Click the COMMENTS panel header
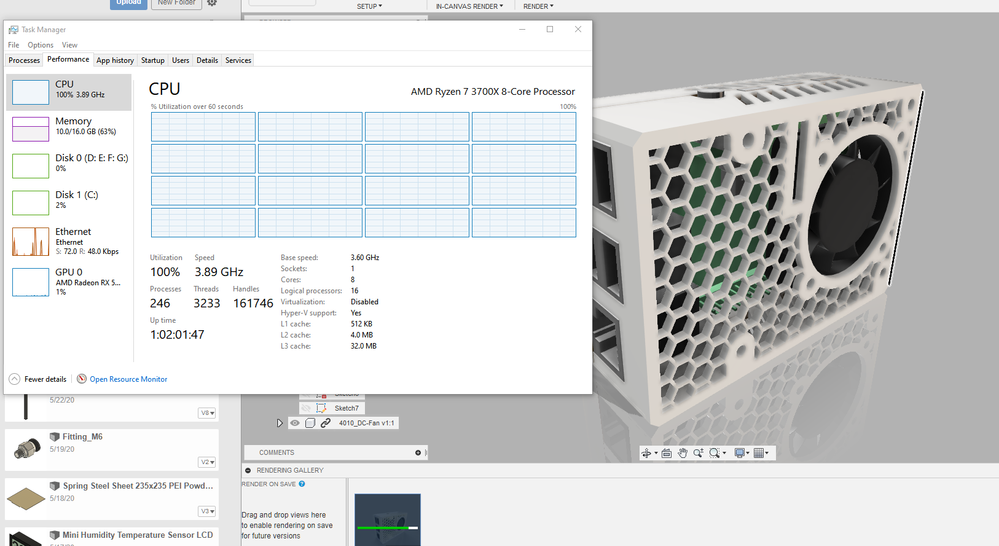Screen dimensions: 999x546 335,452
